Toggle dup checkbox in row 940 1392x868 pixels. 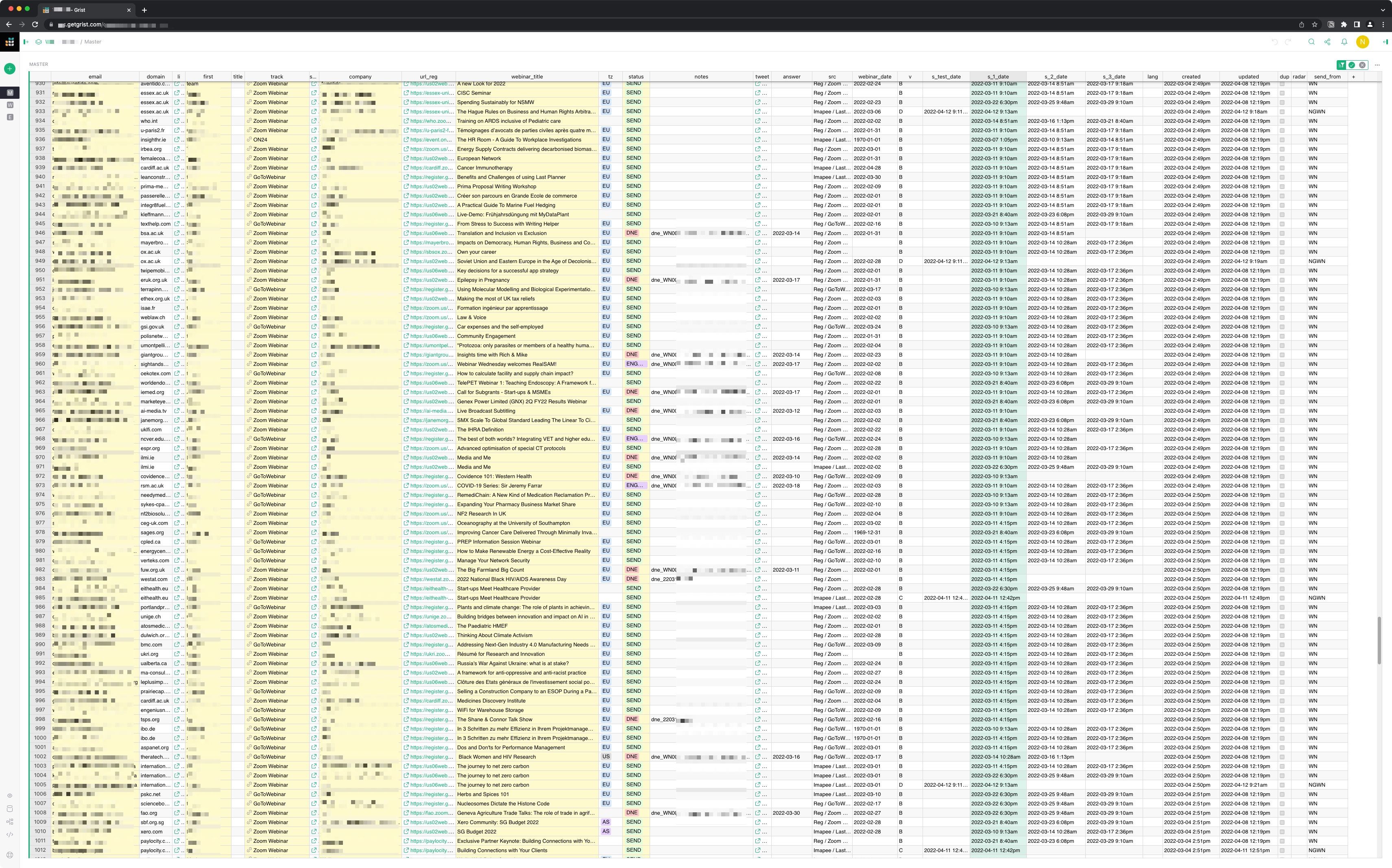(1282, 177)
